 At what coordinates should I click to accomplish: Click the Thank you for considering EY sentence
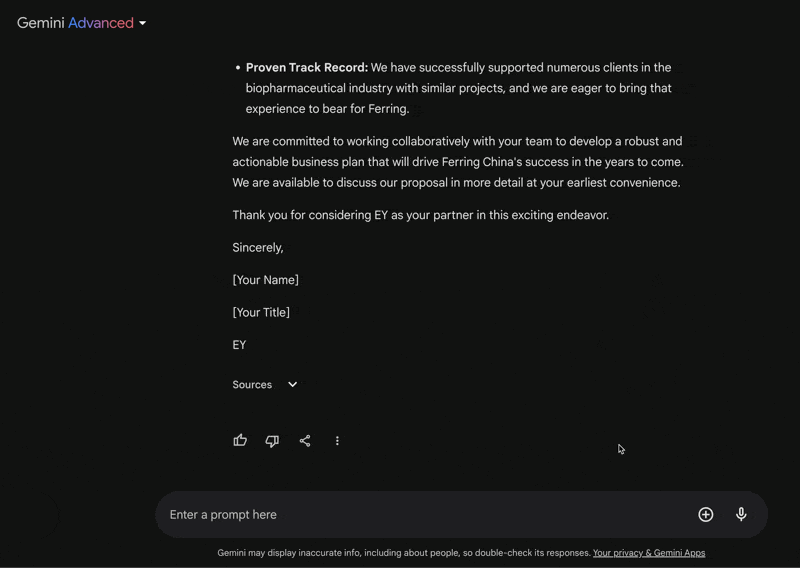421,215
